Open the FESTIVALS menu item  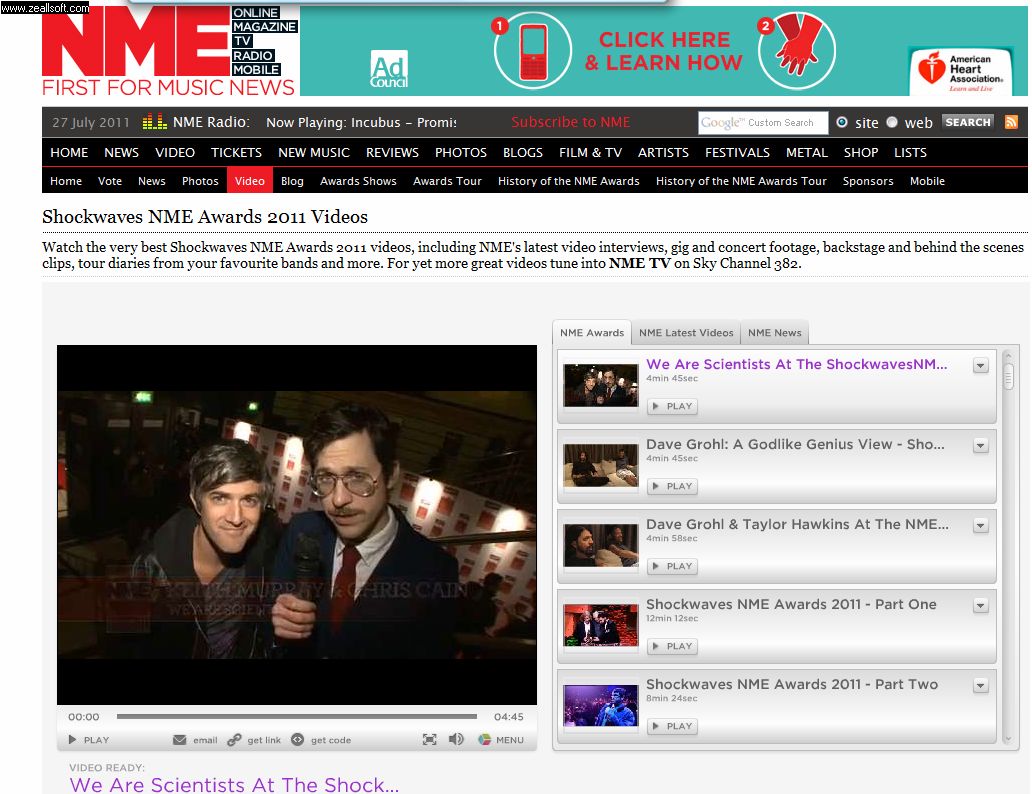[x=737, y=153]
